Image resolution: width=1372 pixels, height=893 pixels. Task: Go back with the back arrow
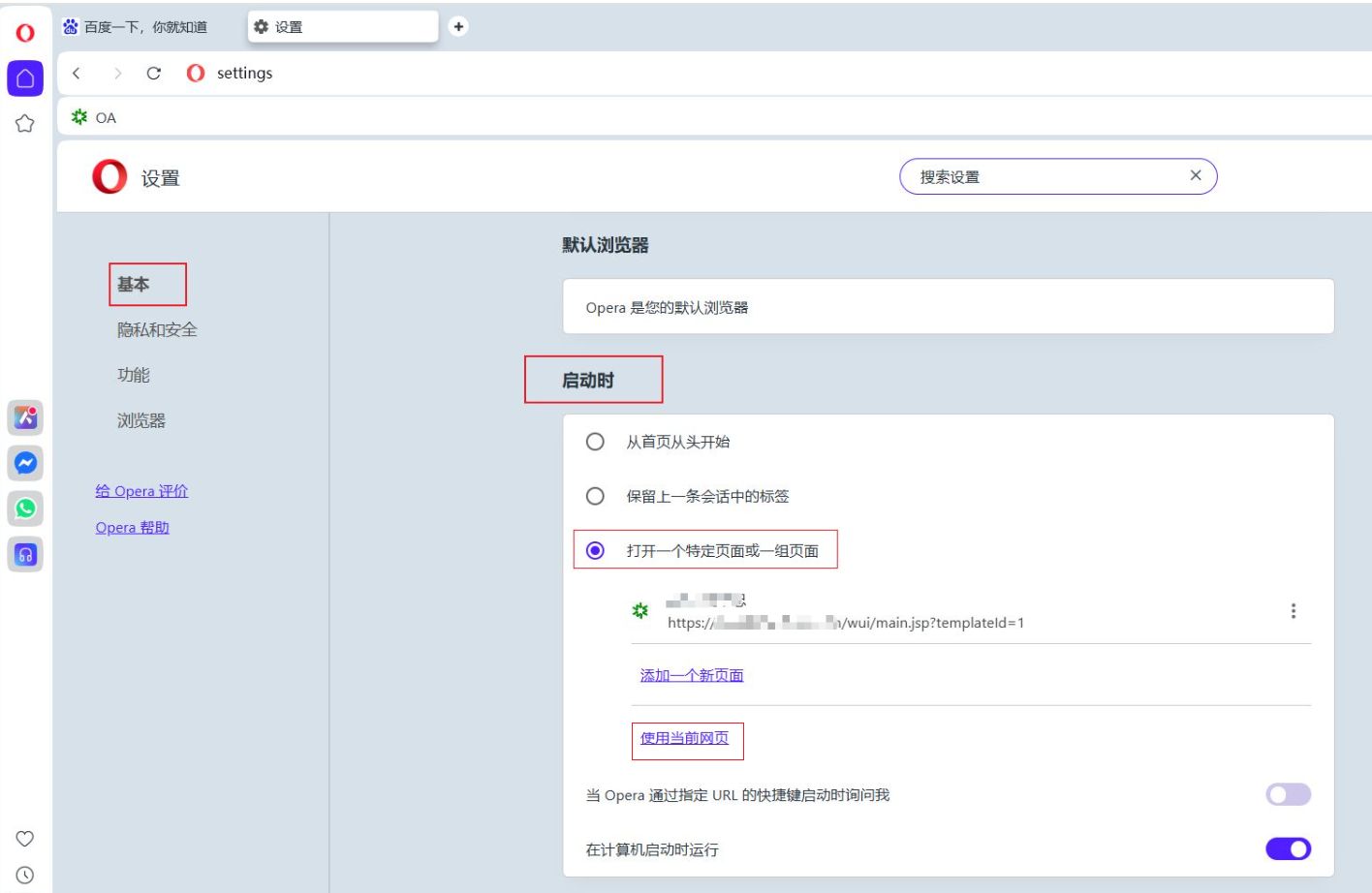[x=77, y=73]
